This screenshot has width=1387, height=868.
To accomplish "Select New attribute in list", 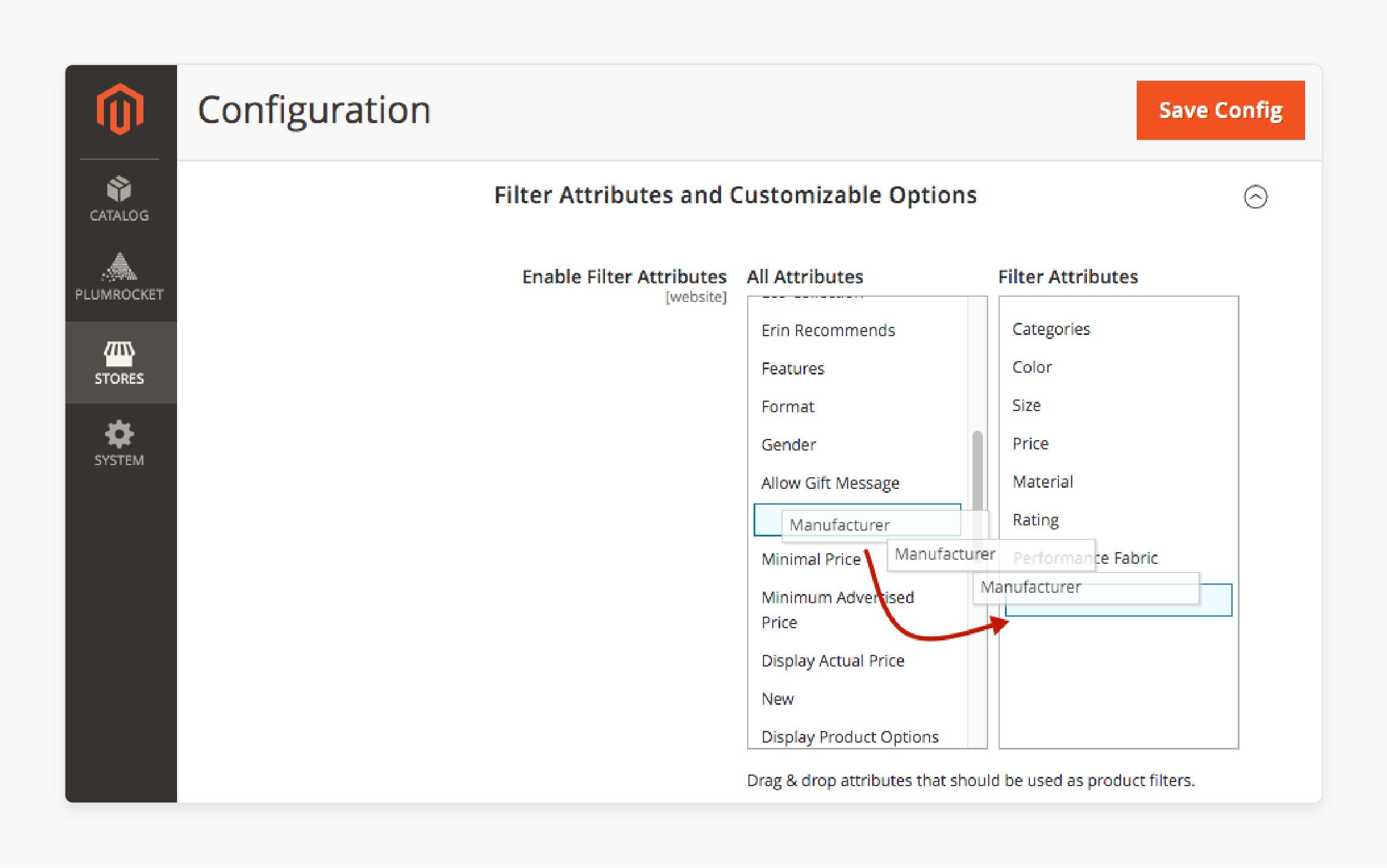I will tap(777, 699).
